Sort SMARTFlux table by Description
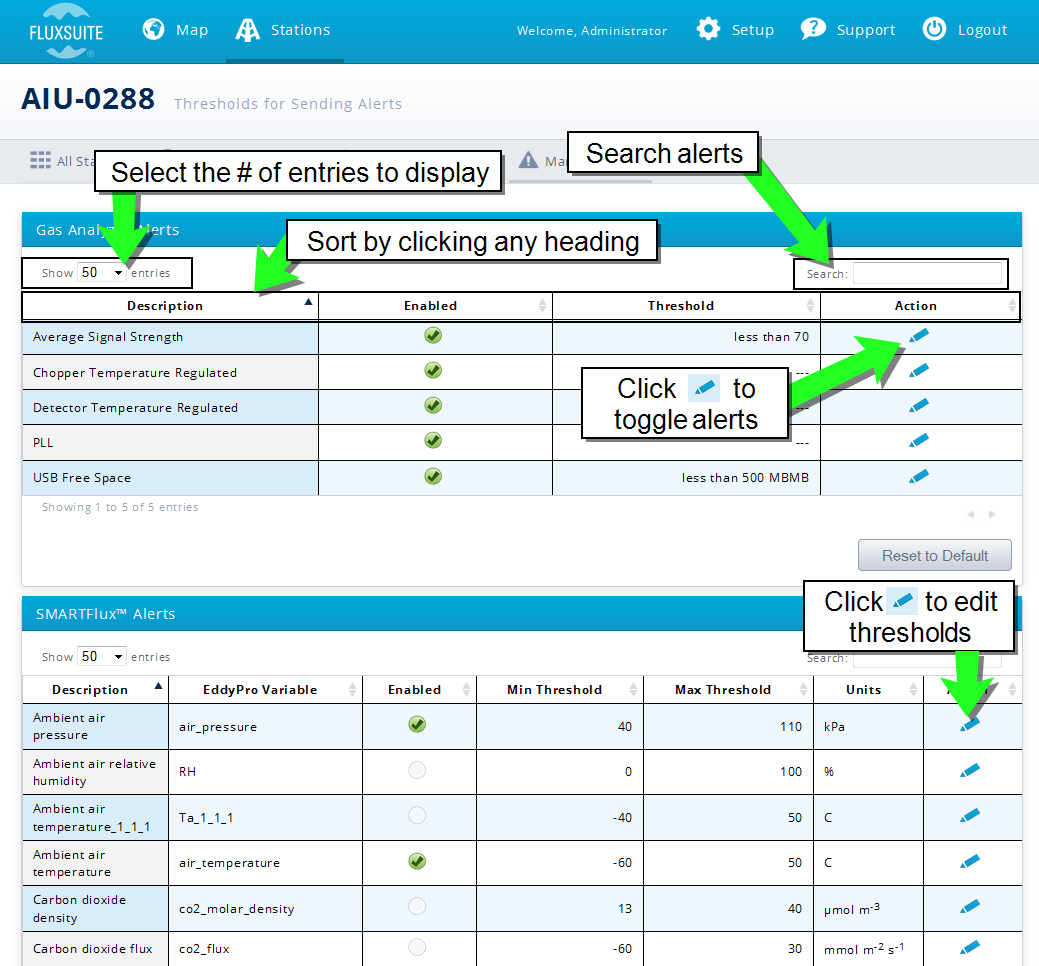Image resolution: width=1039 pixels, height=966 pixels. [x=95, y=690]
